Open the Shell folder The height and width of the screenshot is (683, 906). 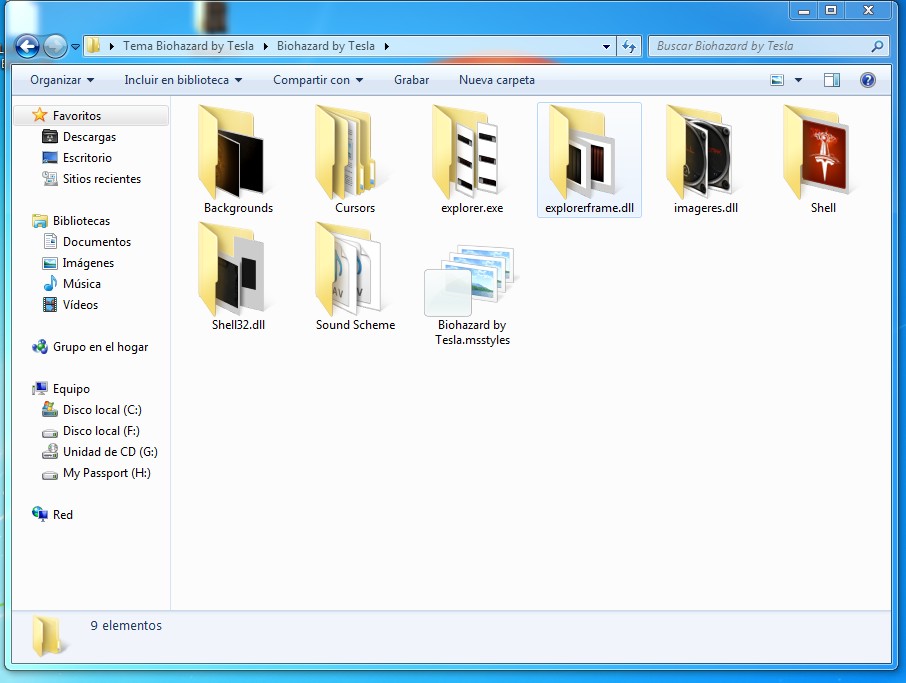click(x=822, y=153)
